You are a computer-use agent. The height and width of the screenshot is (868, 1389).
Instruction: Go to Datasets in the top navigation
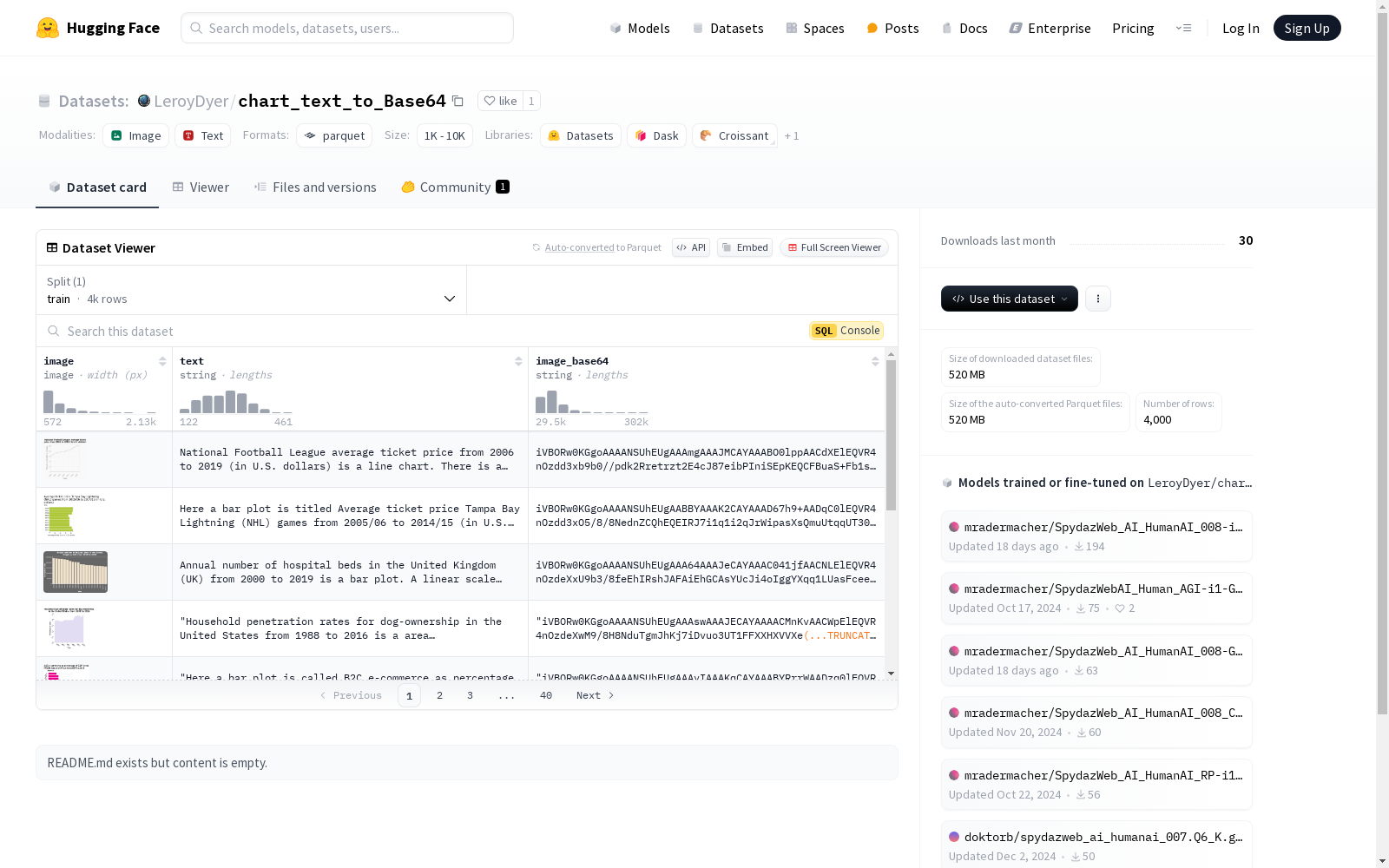pos(727,28)
